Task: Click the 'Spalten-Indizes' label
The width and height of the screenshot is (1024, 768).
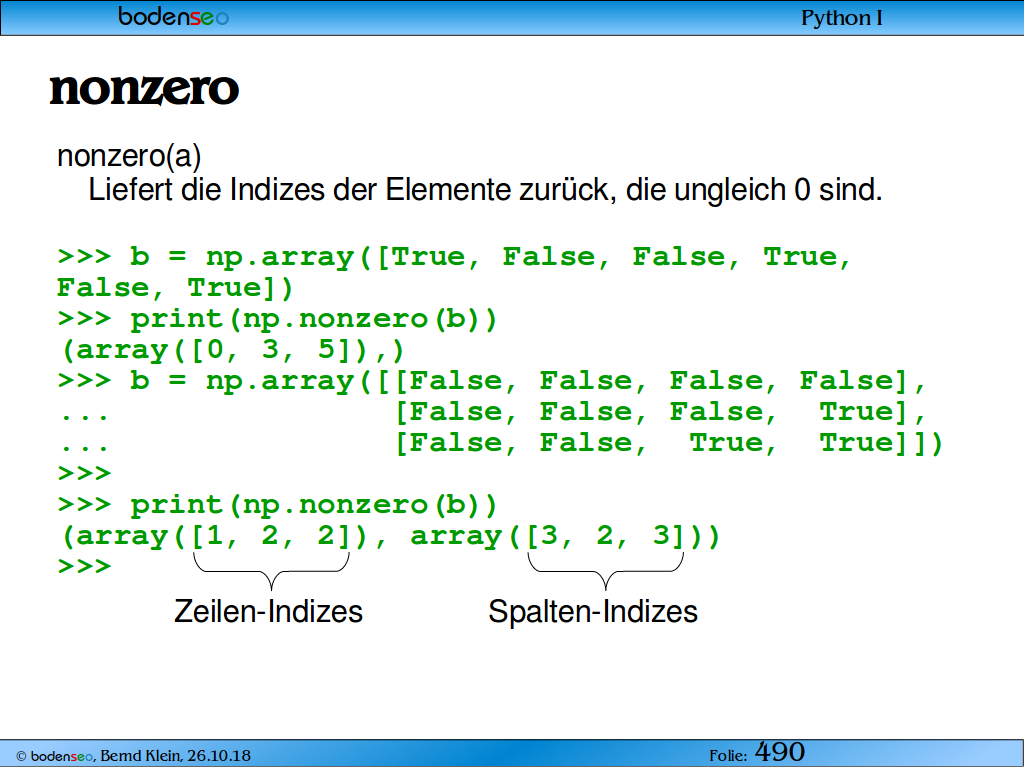Action: (593, 612)
